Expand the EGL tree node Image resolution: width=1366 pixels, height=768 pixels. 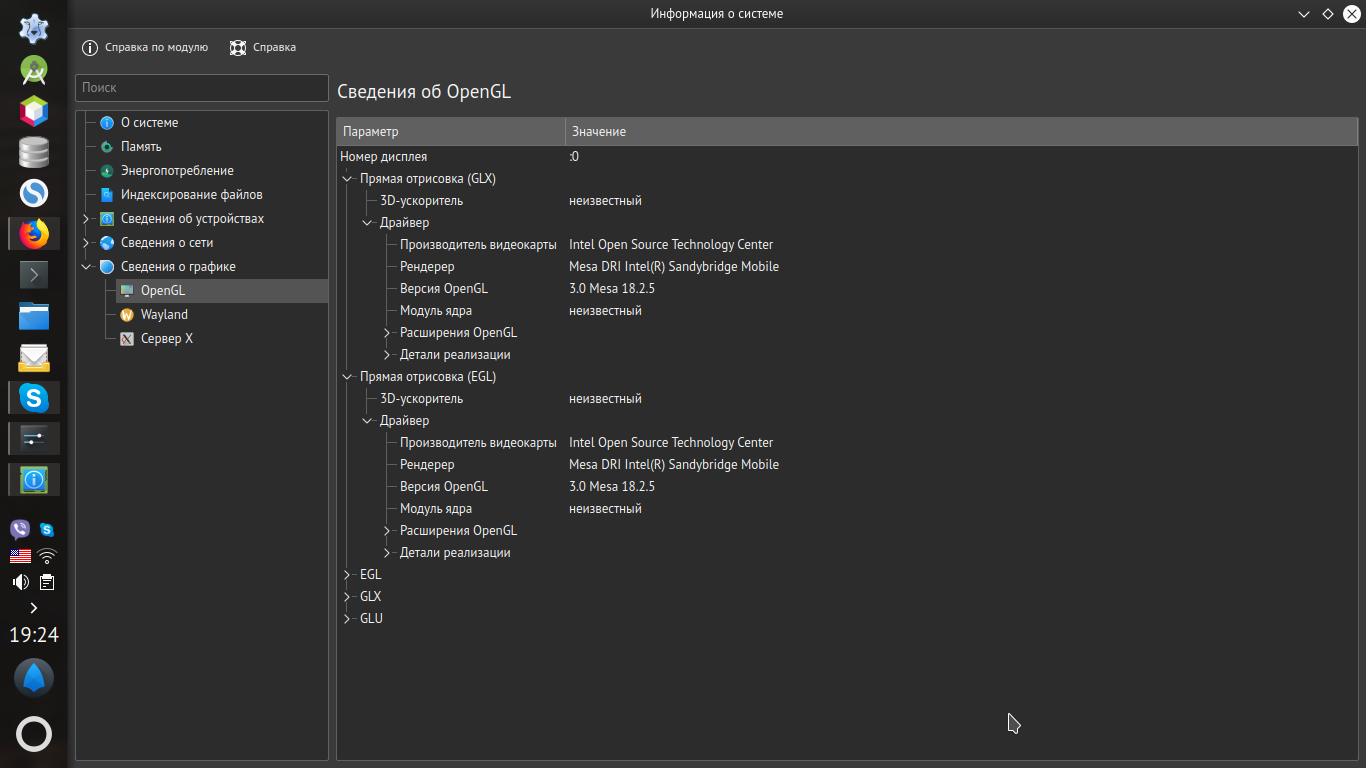347,575
